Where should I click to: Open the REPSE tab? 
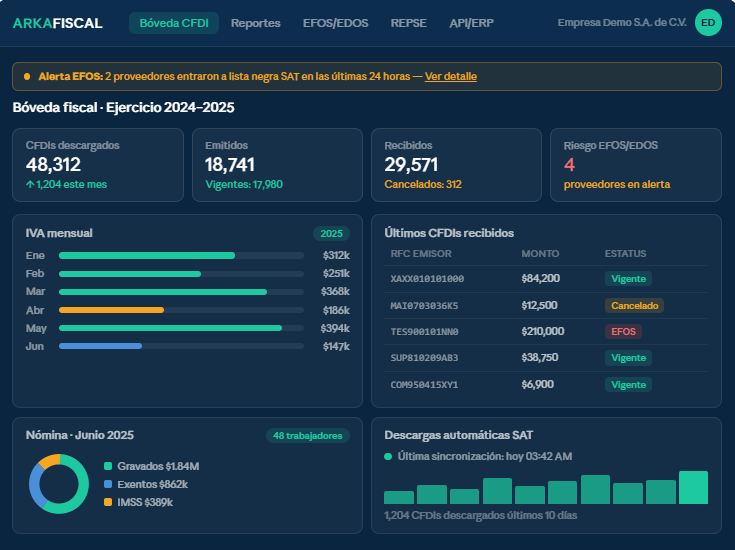(409, 23)
